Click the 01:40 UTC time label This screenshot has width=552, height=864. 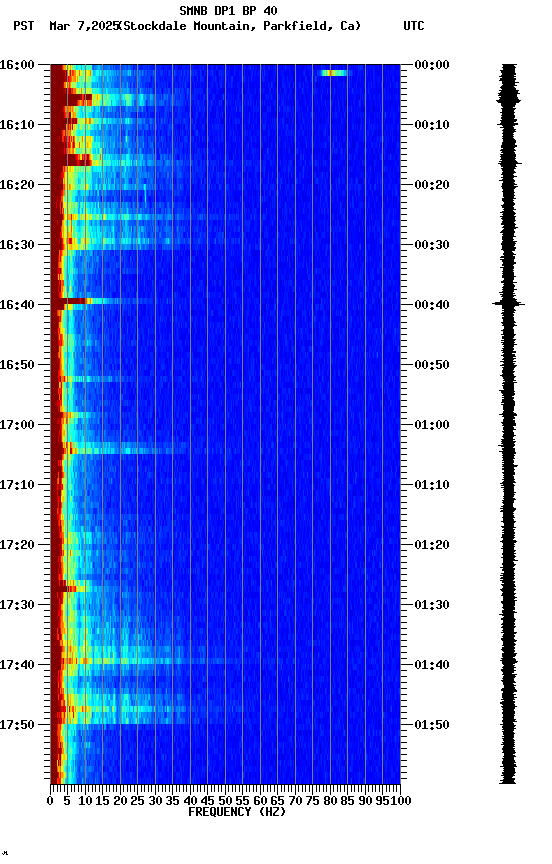coord(432,666)
